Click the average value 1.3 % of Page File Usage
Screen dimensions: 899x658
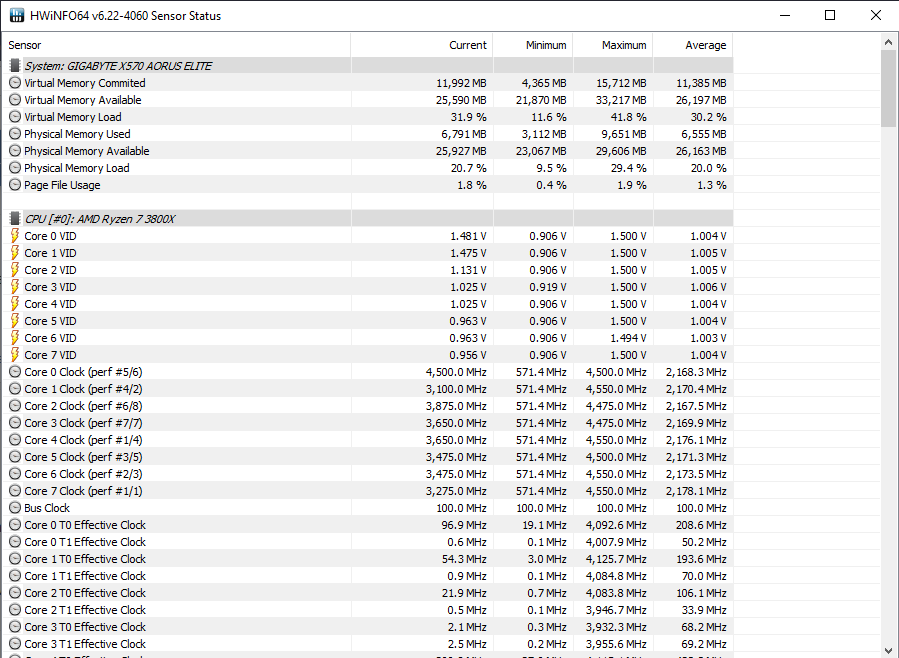(712, 185)
